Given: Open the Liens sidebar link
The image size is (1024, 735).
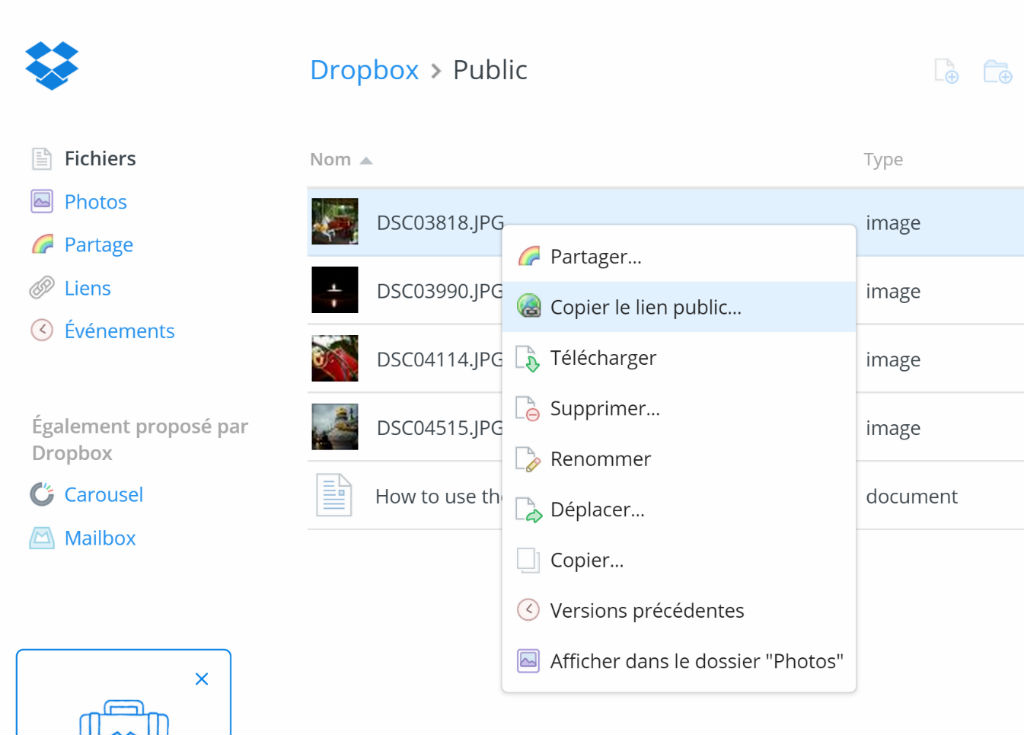Looking at the screenshot, I should point(88,288).
